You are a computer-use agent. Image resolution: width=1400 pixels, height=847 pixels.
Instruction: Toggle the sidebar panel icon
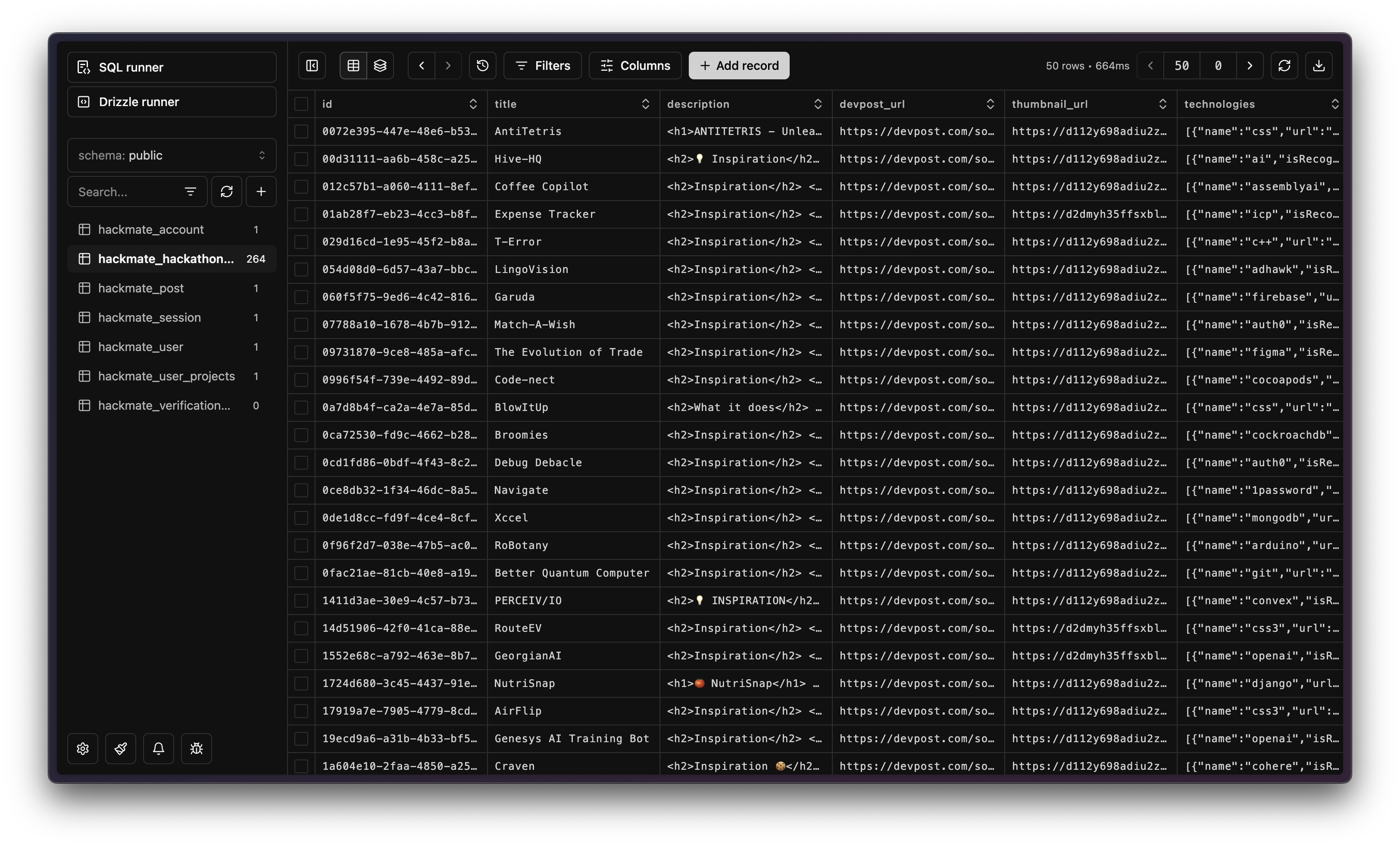(x=312, y=66)
